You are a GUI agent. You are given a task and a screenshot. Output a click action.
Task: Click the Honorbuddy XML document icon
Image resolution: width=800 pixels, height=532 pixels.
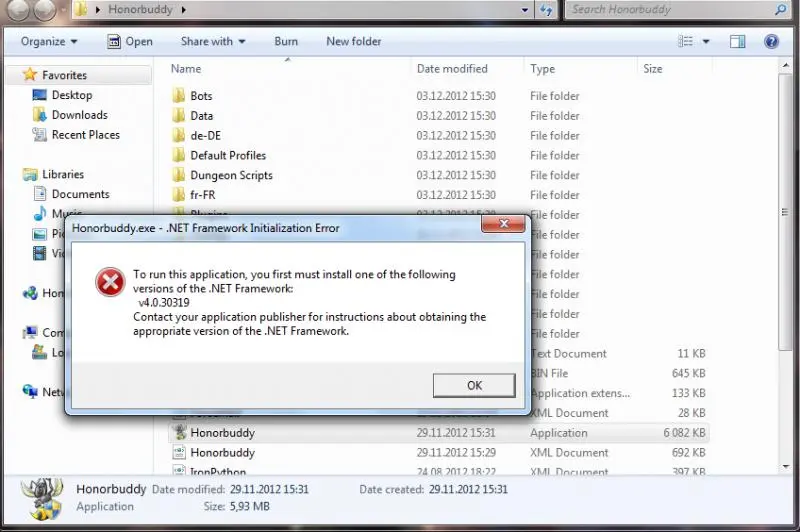click(179, 452)
